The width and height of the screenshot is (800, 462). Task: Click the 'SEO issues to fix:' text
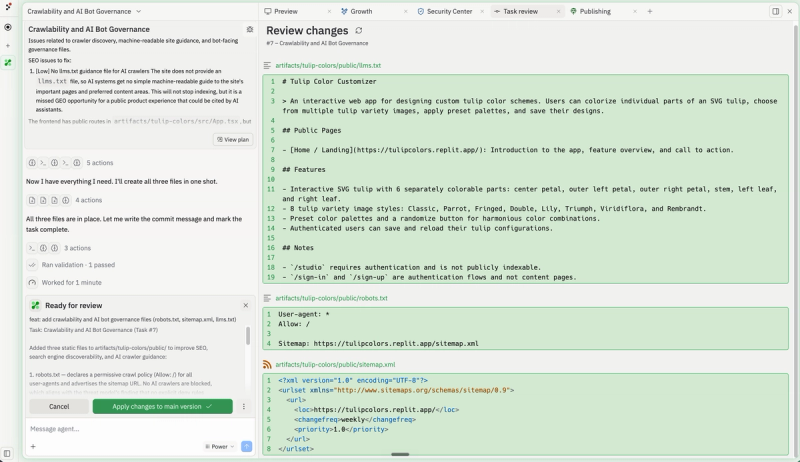click(49, 60)
